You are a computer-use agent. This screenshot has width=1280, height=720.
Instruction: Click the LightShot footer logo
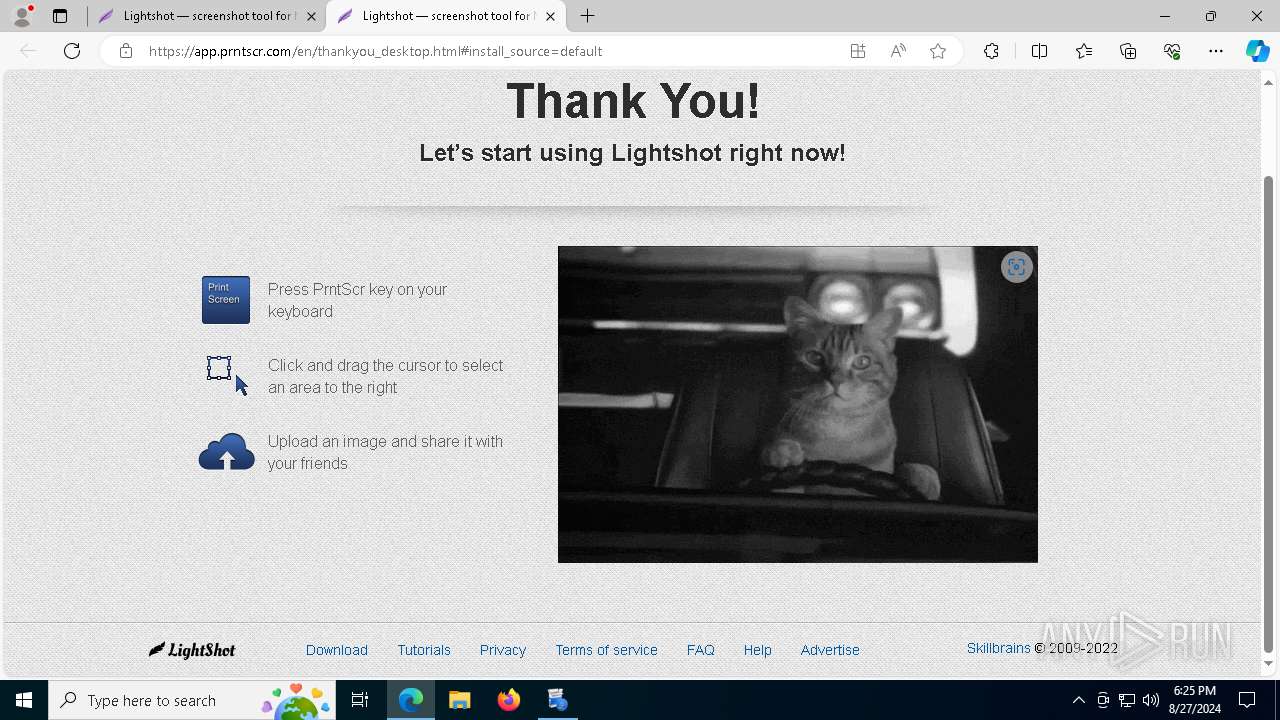click(192, 650)
